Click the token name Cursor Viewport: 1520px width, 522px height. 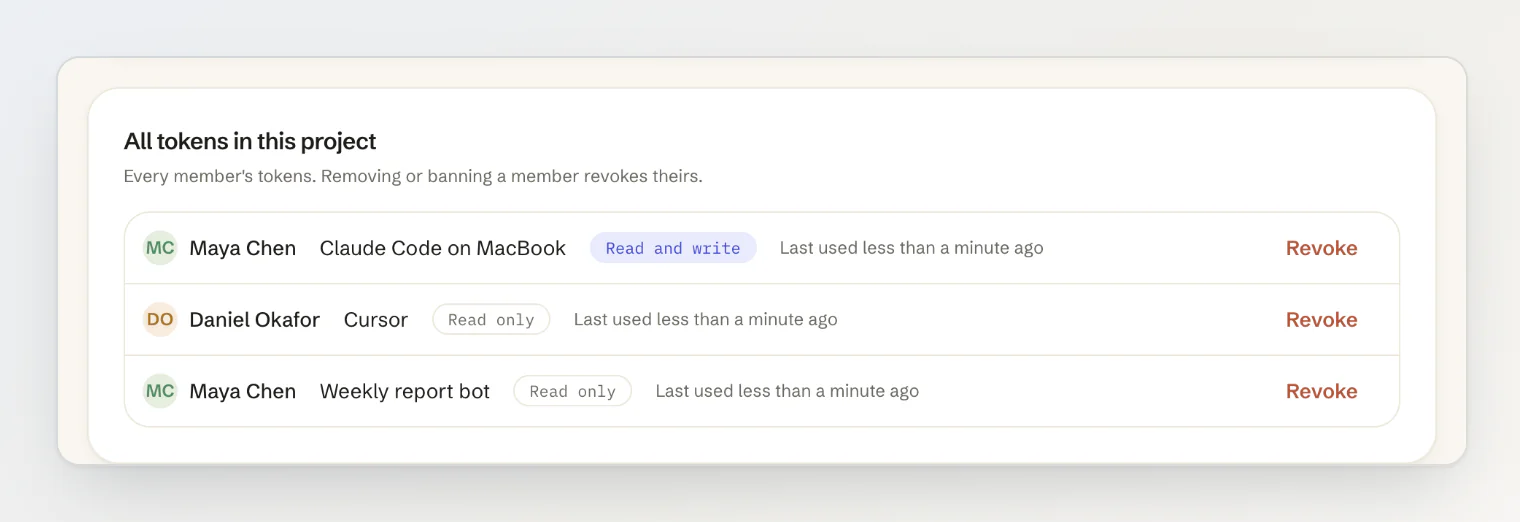(376, 320)
